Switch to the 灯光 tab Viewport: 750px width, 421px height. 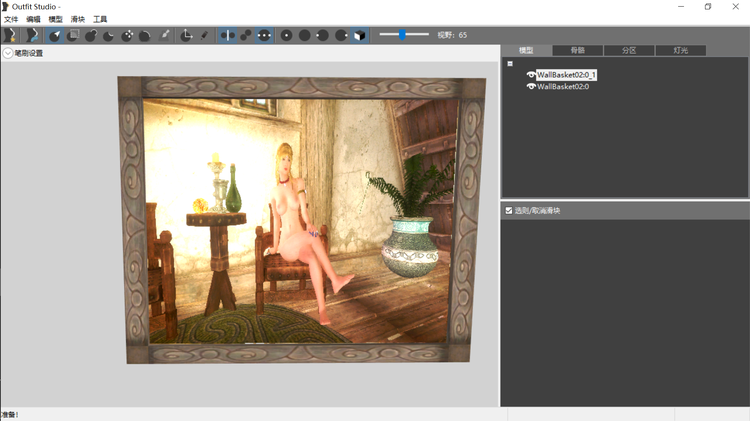pos(681,50)
